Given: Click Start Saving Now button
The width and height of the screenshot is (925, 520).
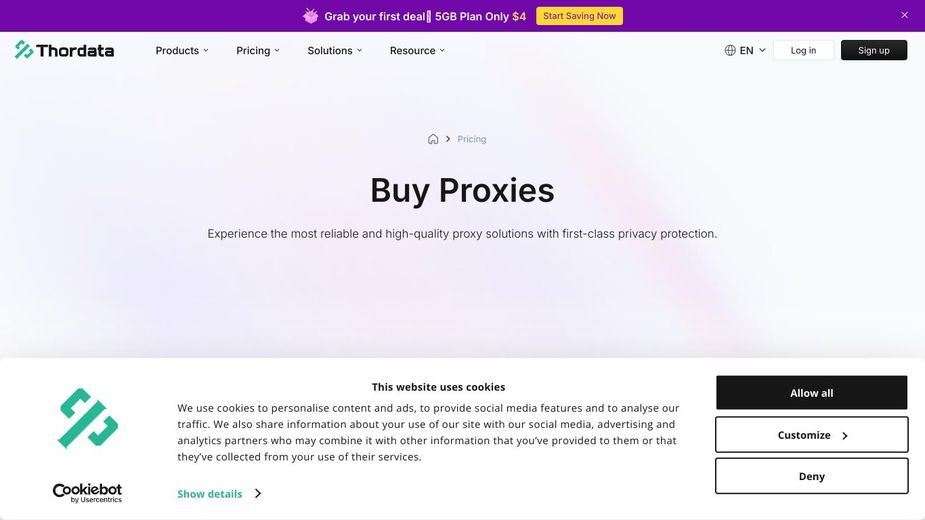Looking at the screenshot, I should click(x=579, y=16).
